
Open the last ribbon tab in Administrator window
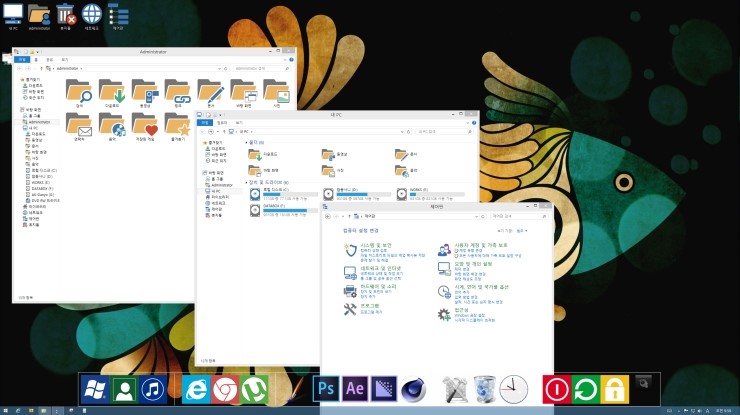click(x=65, y=60)
